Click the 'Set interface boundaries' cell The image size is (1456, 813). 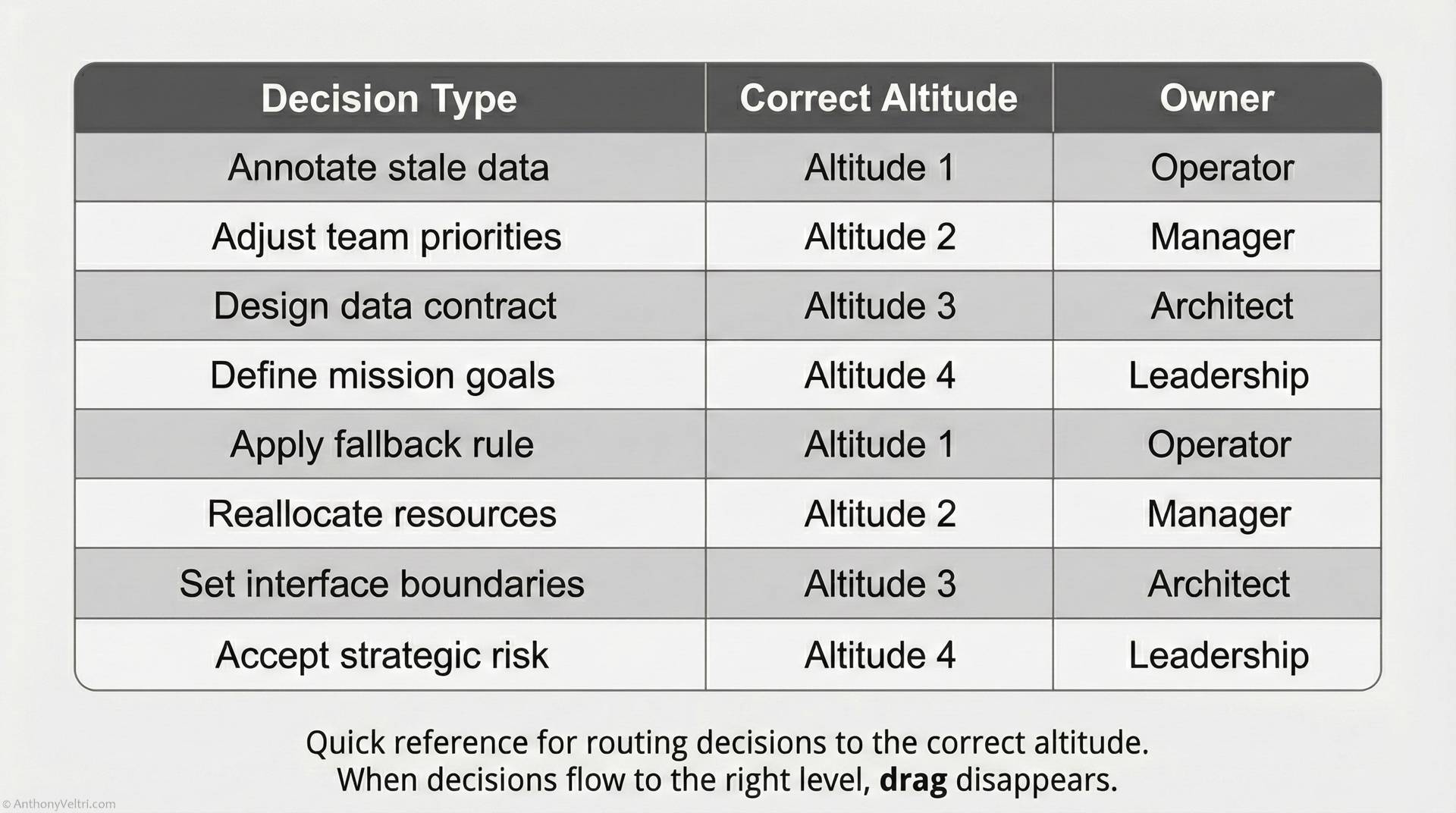[x=382, y=584]
